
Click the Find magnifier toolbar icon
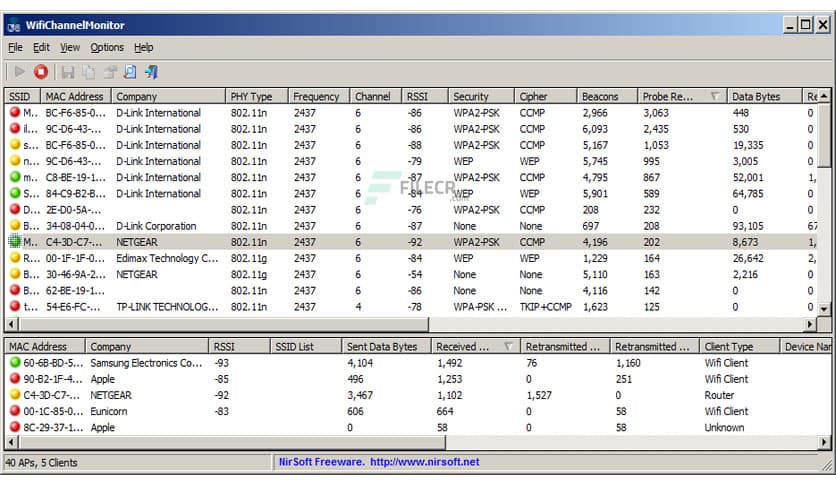pyautogui.click(x=130, y=71)
